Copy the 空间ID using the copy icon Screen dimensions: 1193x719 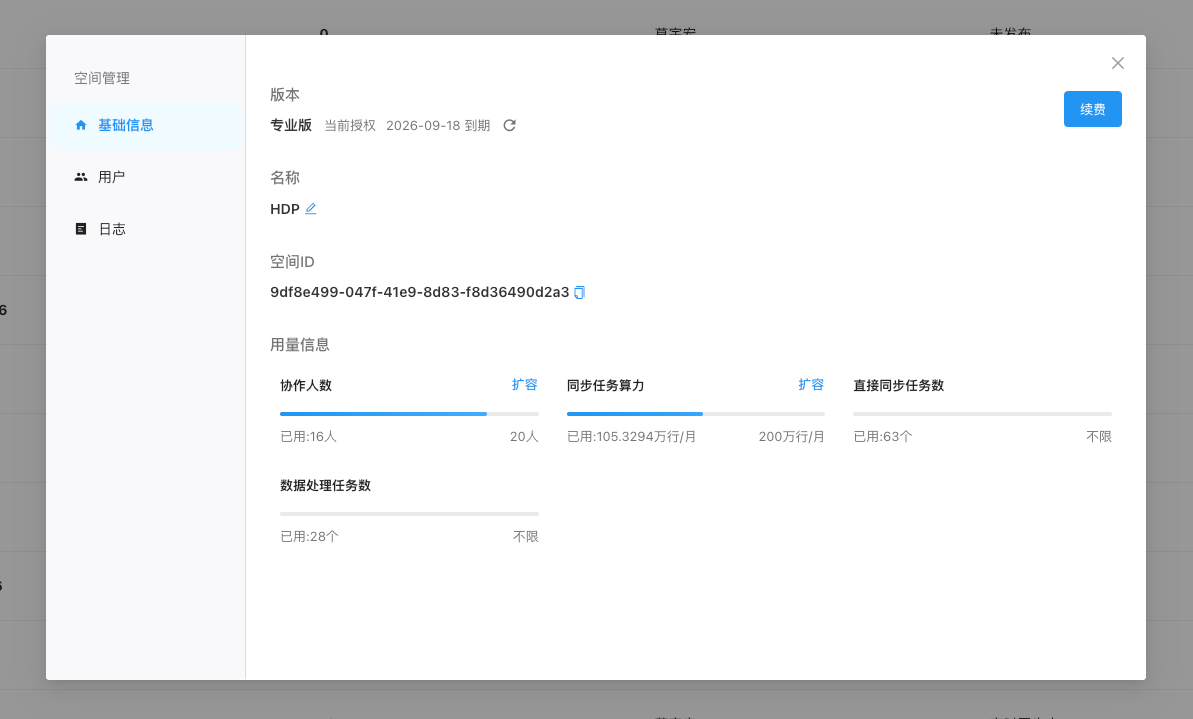click(579, 293)
